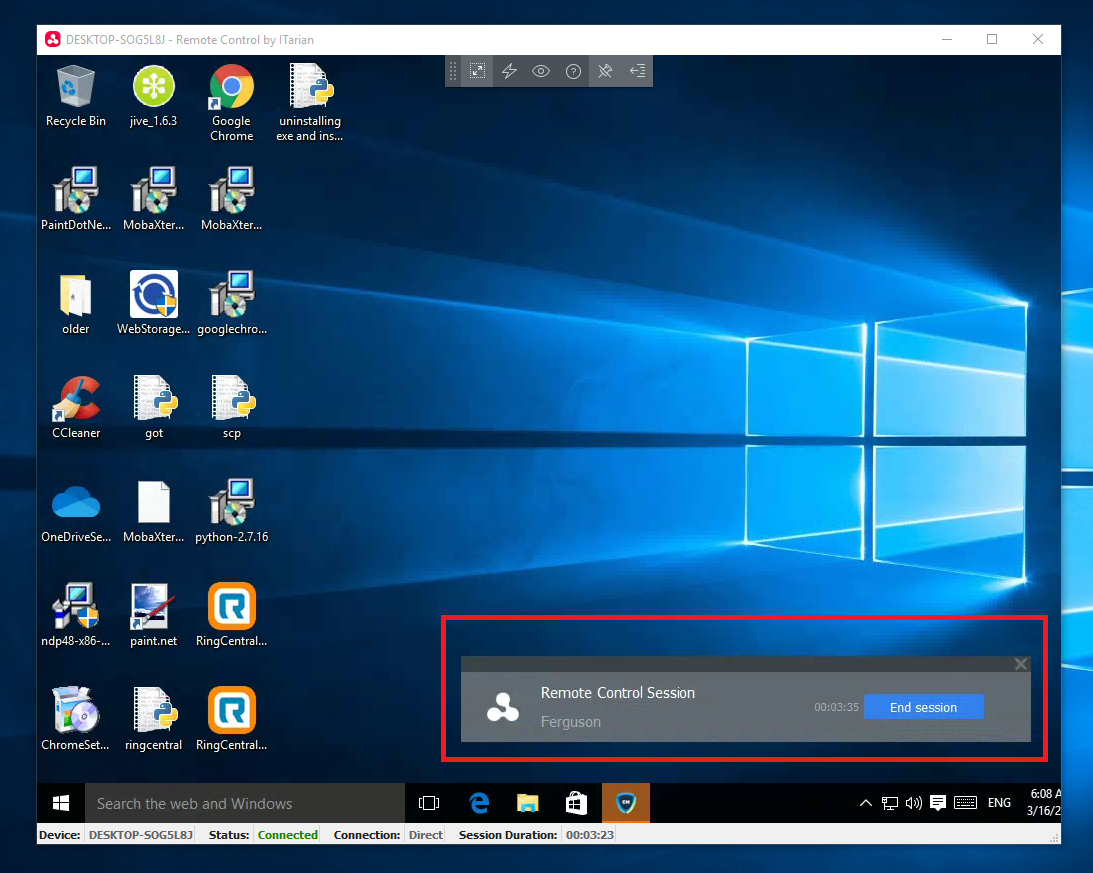Image resolution: width=1093 pixels, height=873 pixels.
Task: Launch Microsoft Edge from the taskbar
Action: (479, 803)
